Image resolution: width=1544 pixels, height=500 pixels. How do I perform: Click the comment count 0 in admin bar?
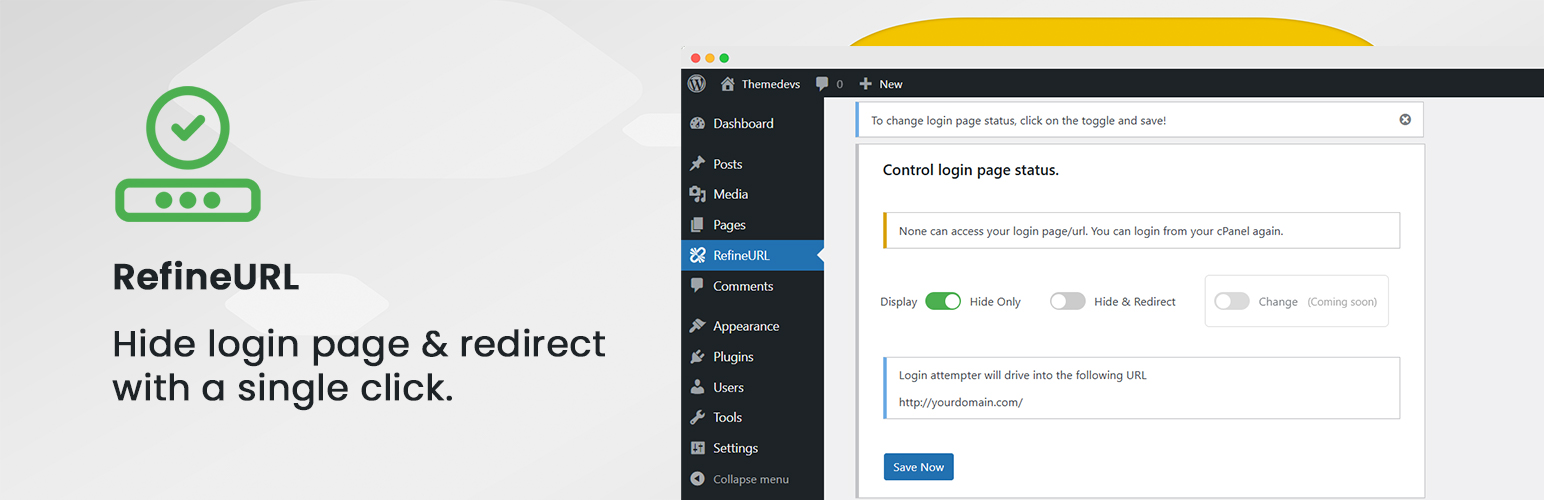pyautogui.click(x=839, y=84)
